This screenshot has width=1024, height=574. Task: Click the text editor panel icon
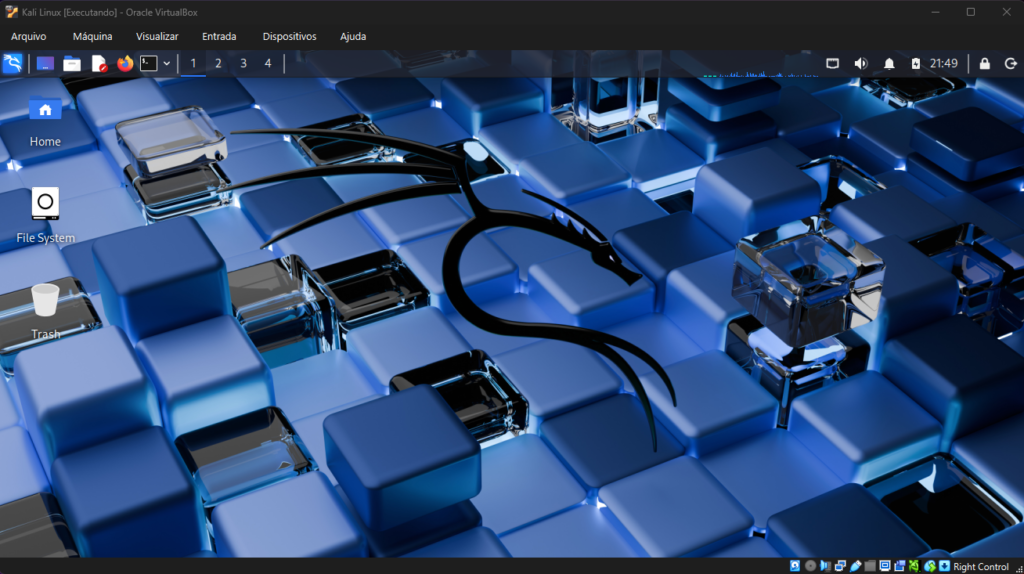pyautogui.click(x=99, y=64)
